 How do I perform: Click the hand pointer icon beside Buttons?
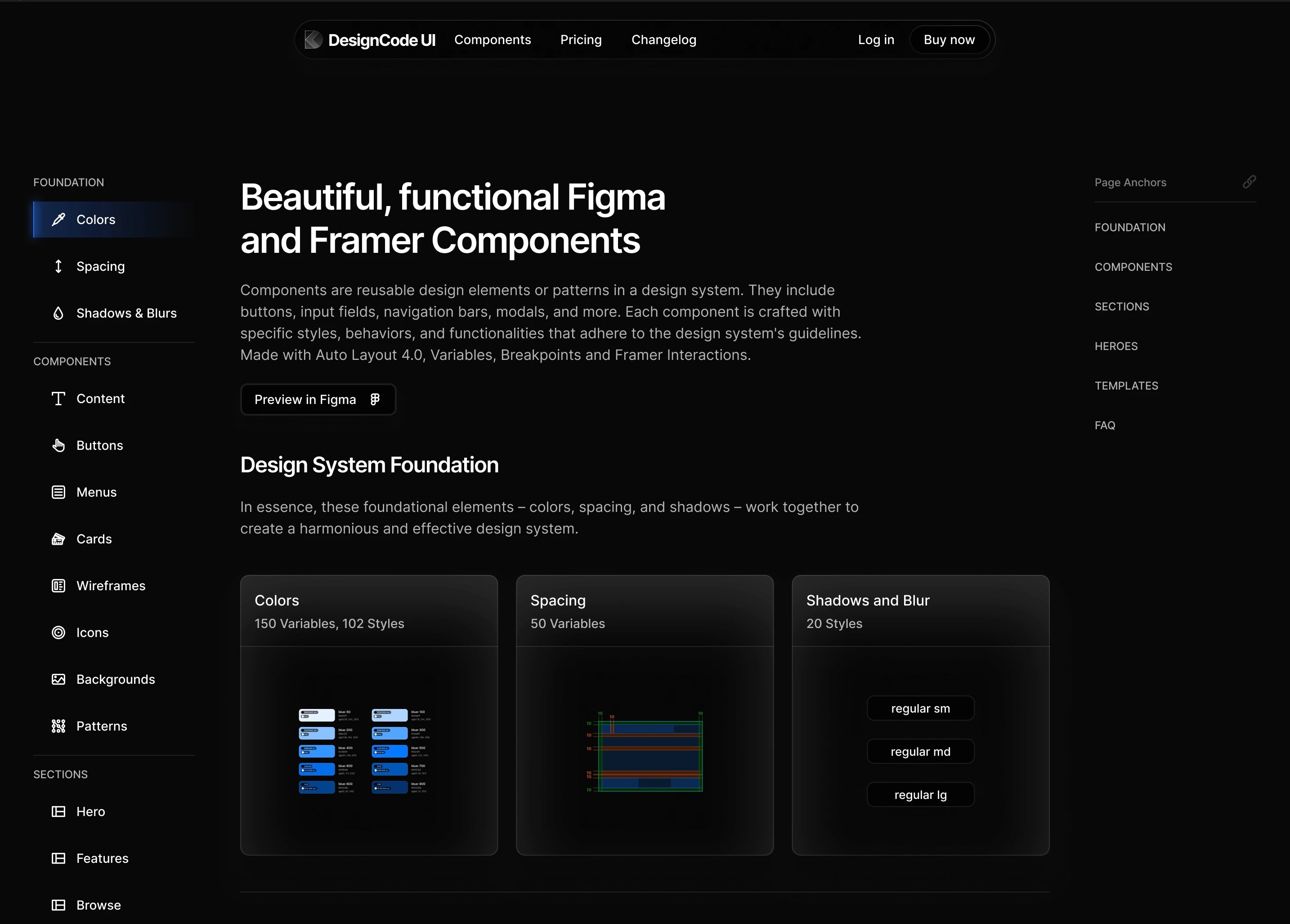pos(58,445)
